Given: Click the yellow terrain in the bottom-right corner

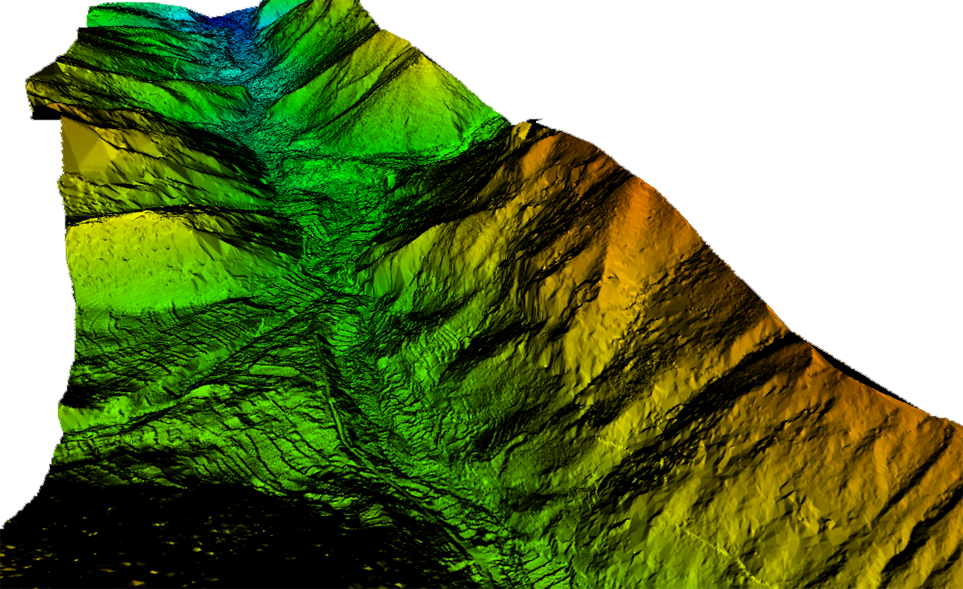Looking at the screenshot, I should coord(900,520).
